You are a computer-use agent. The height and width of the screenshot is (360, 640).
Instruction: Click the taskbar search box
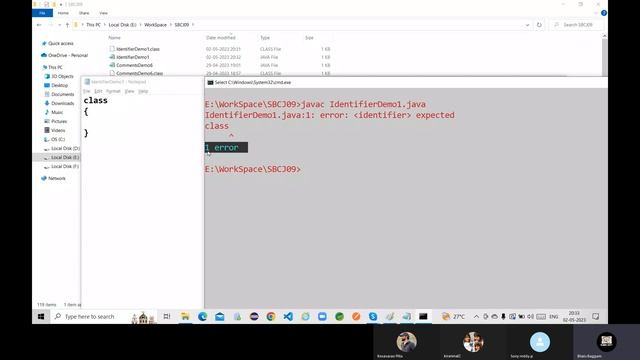click(104, 316)
